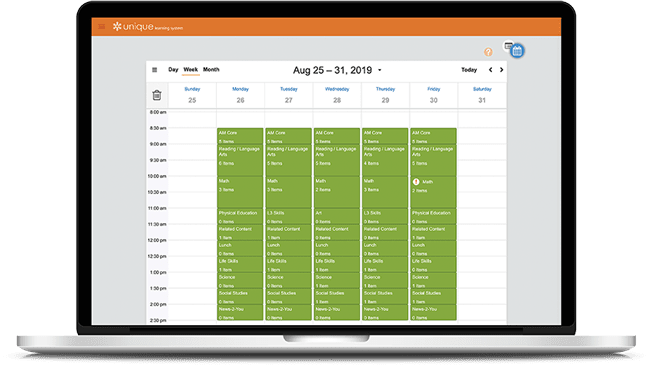Open Thursday's AM Core block
Viewport: 651px width, 365px height.
pos(385,136)
